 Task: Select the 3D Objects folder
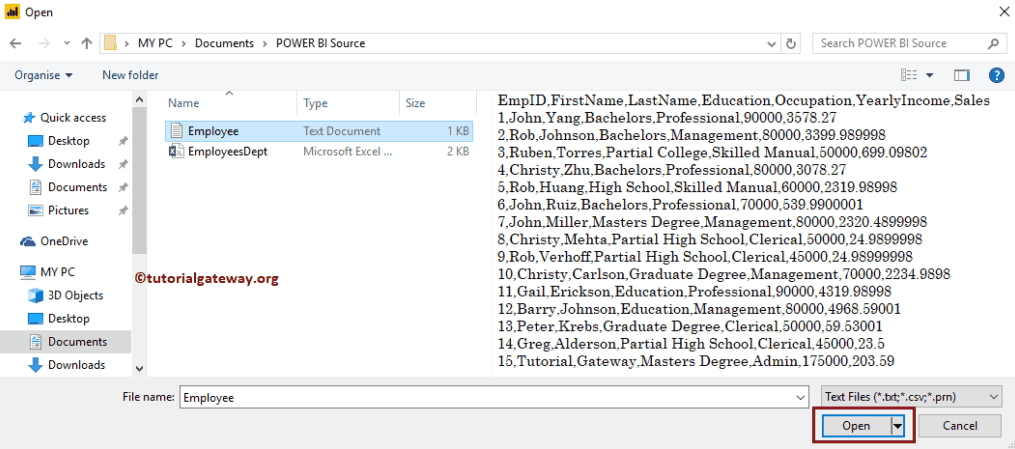tap(75, 295)
